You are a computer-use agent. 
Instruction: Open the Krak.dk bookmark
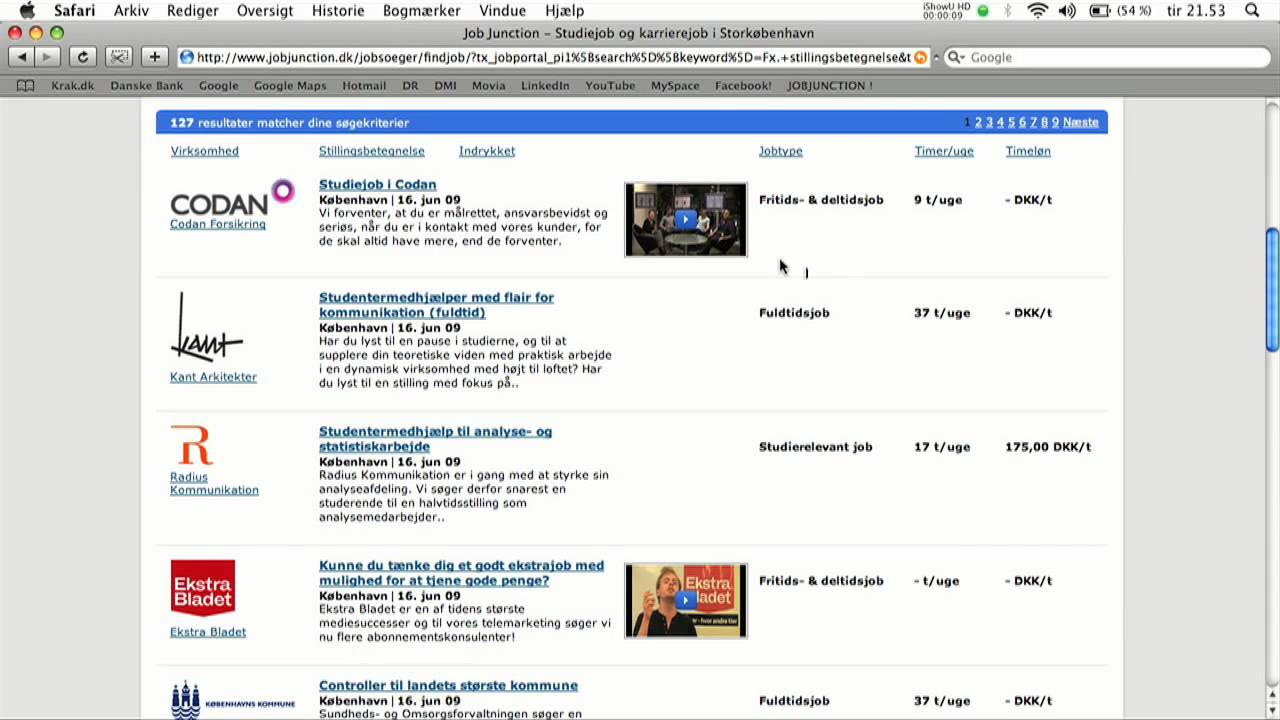pyautogui.click(x=72, y=86)
